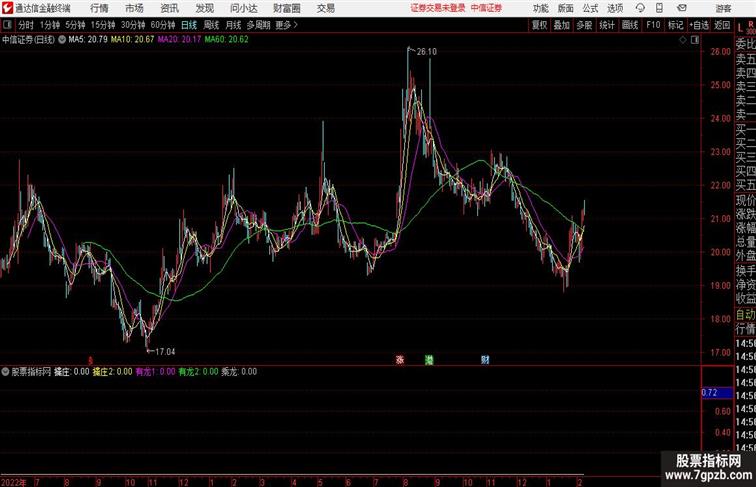
Task: Click the 复权 adjustment button
Action: point(539,25)
